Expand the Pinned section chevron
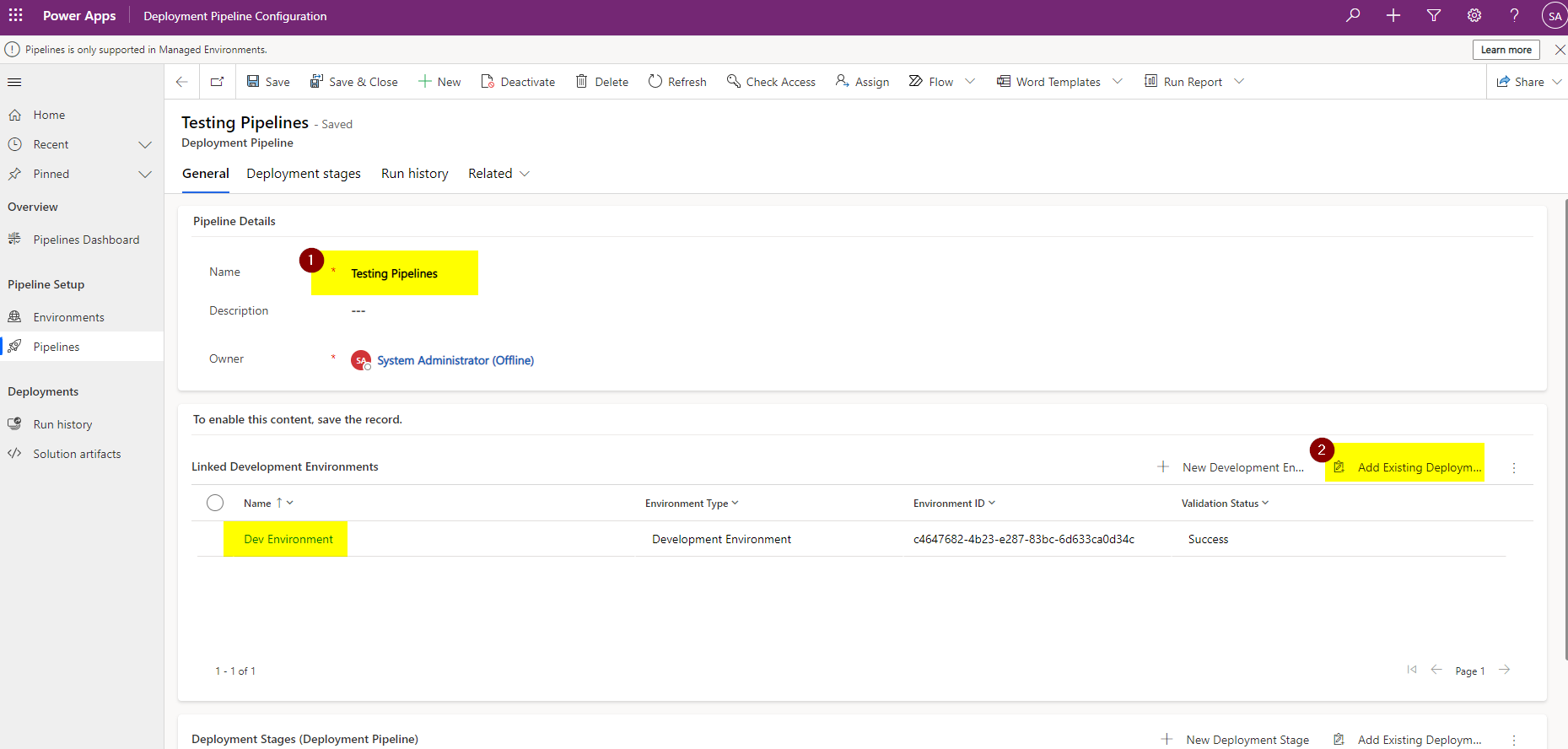Viewport: 1568px width, 749px height. (x=145, y=175)
